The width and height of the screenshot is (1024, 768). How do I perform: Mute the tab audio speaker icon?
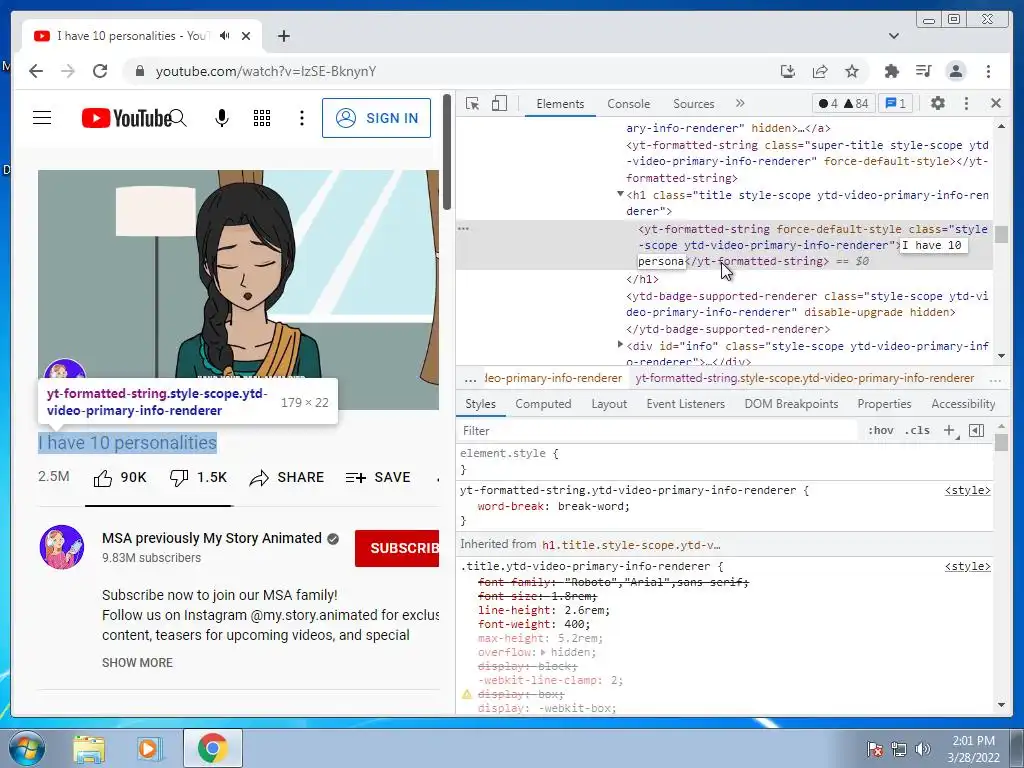point(225,36)
